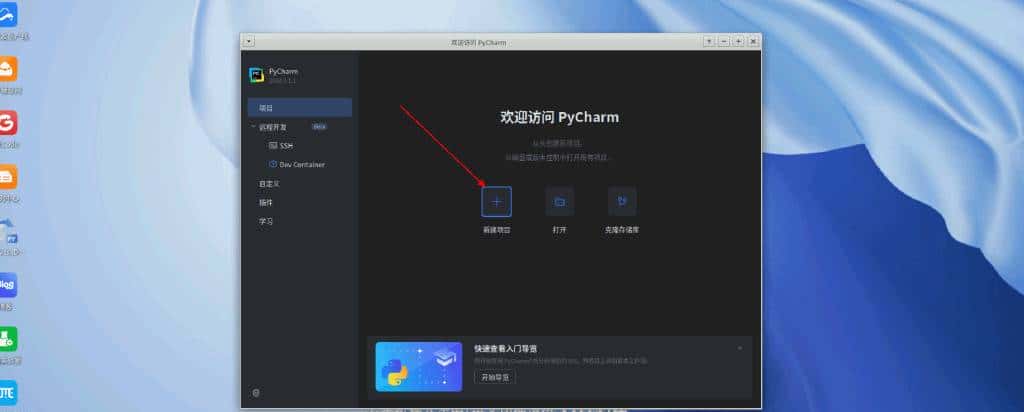Click the 新建项目 label

496,230
